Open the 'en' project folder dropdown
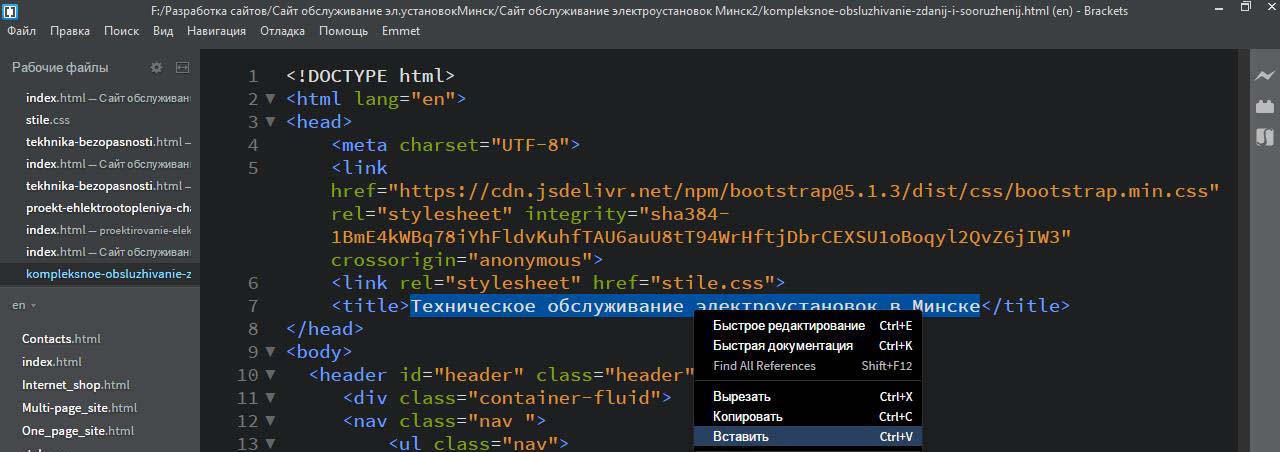 click(24, 305)
